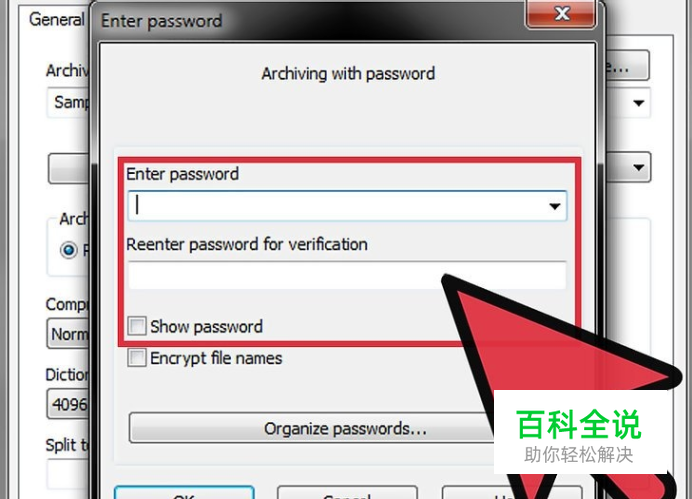The width and height of the screenshot is (692, 499).
Task: Expand the profiles dropdown arrow behind dialog
Action: pos(638,168)
